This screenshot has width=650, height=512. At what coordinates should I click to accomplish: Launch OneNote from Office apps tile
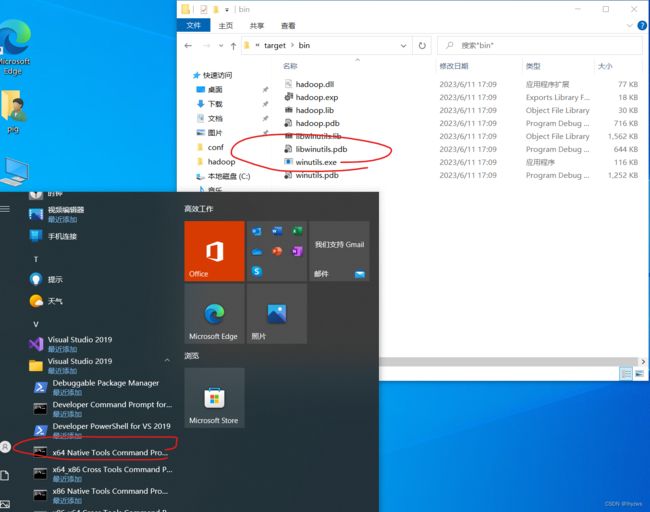point(297,251)
